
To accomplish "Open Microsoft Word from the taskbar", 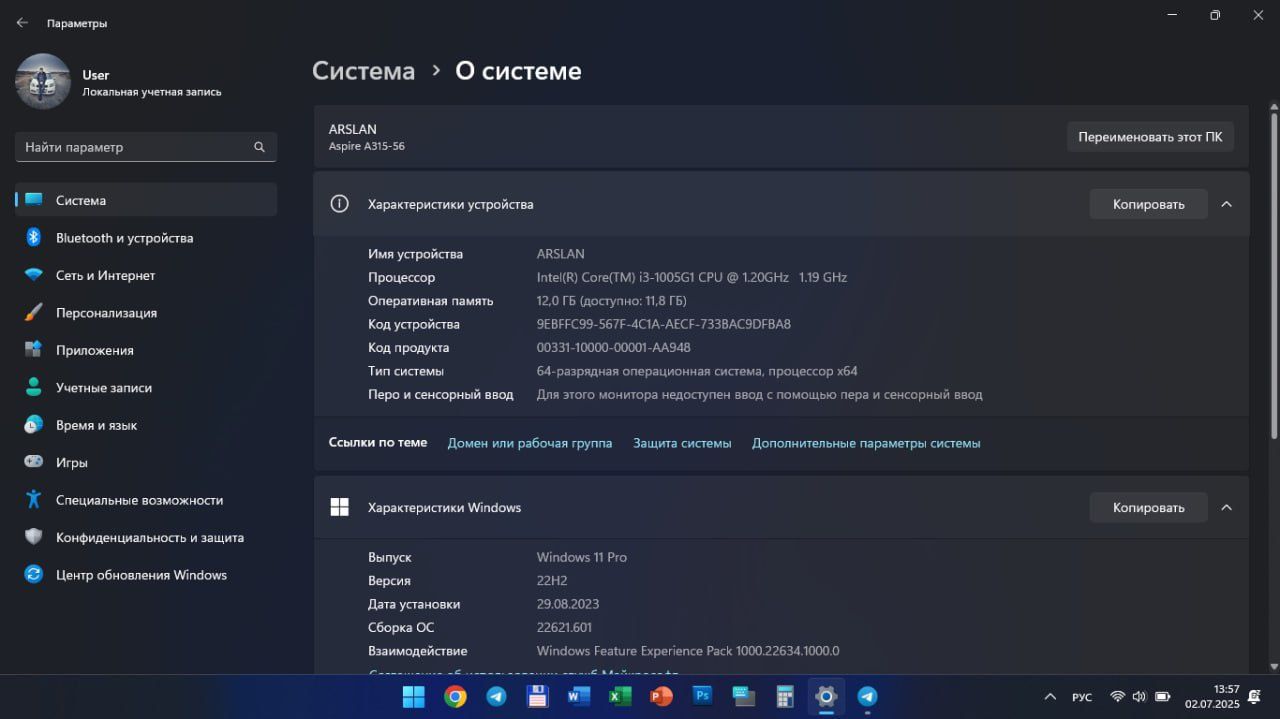I will [578, 696].
